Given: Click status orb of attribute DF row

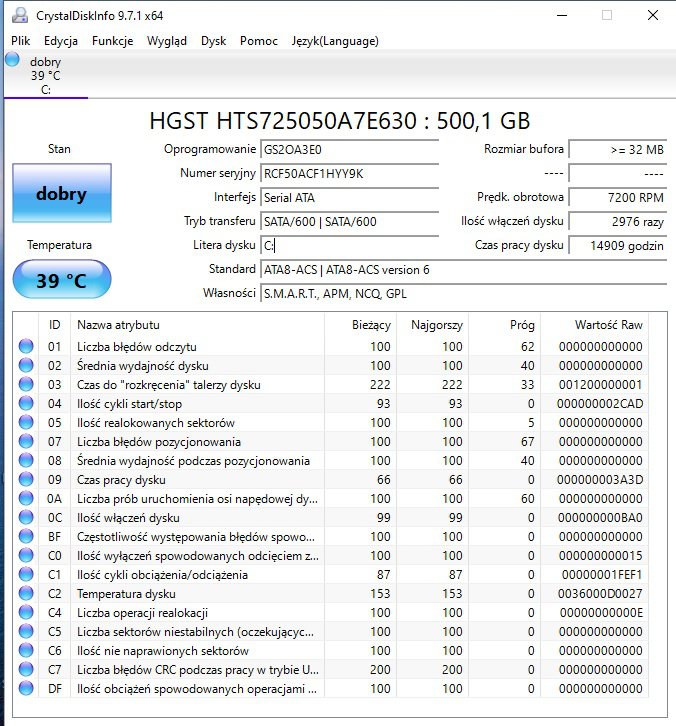Looking at the screenshot, I should click(x=26, y=688).
